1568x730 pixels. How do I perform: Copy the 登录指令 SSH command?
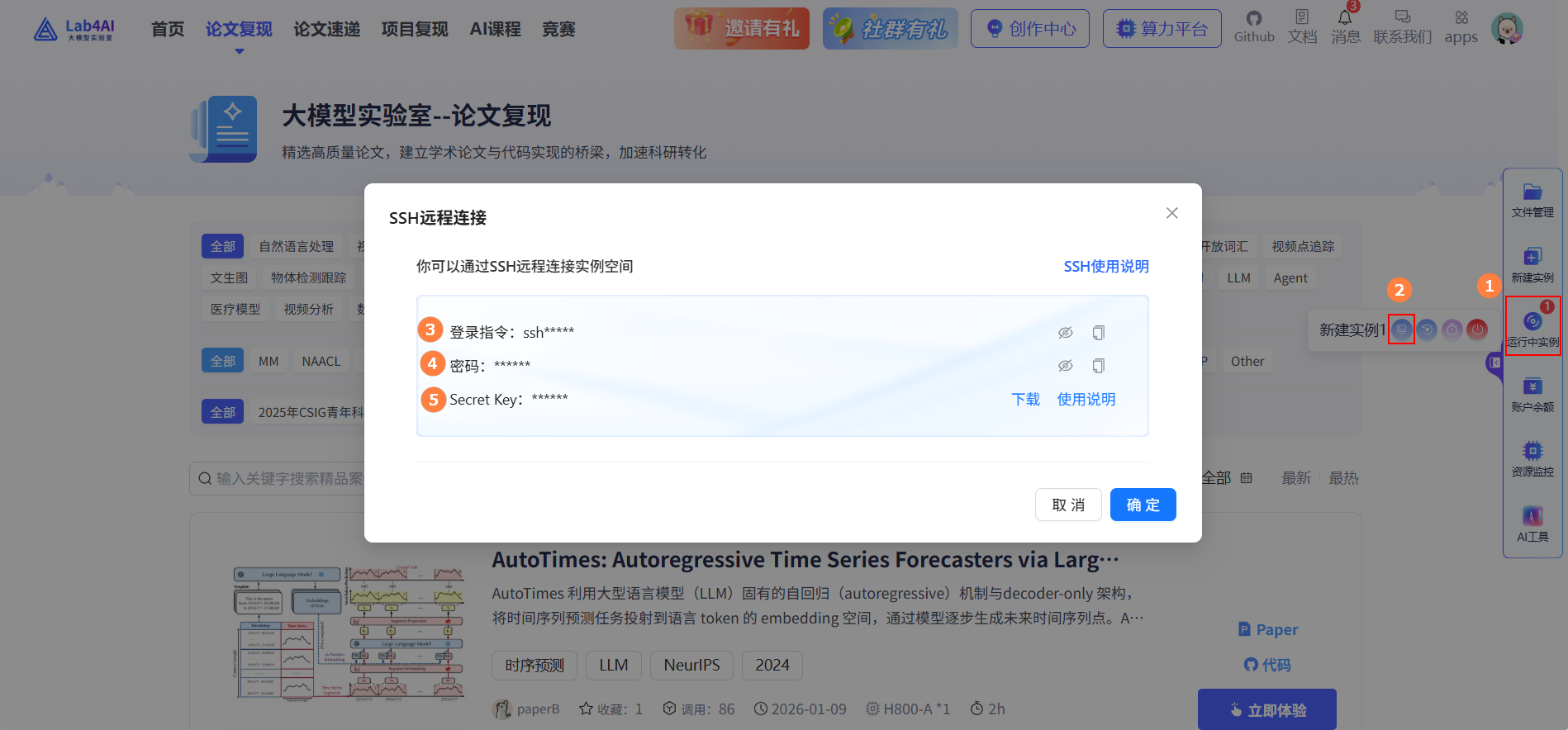pos(1098,333)
